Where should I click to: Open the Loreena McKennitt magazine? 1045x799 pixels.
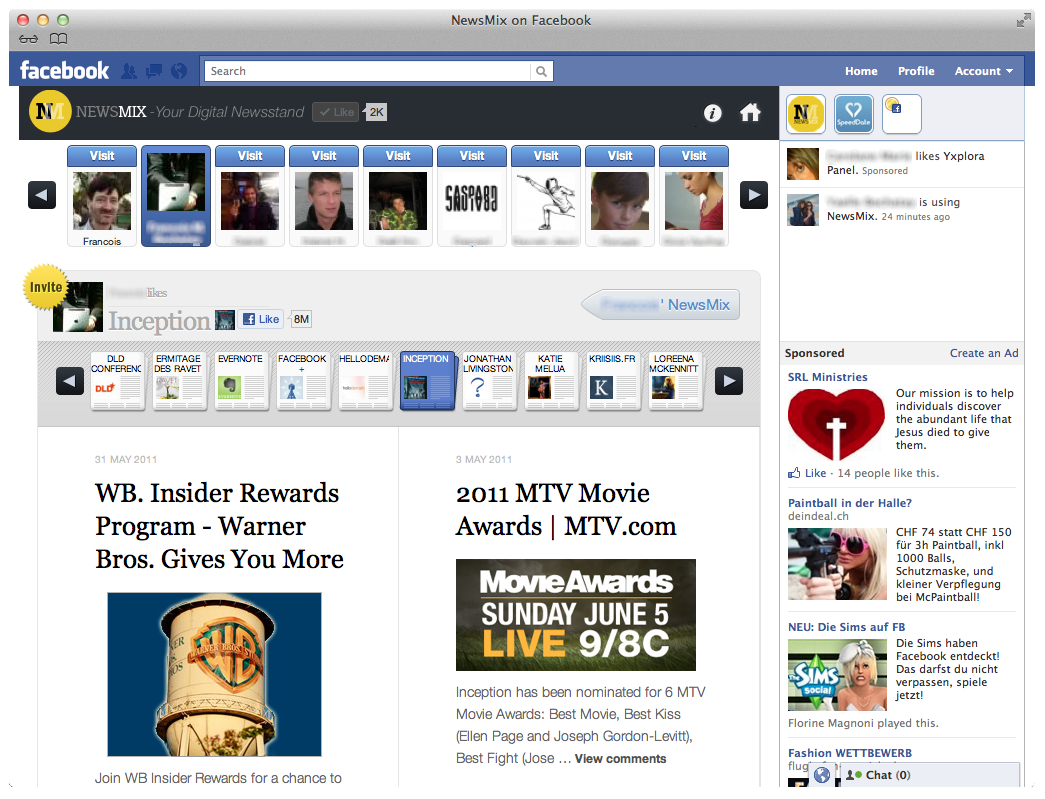click(x=674, y=381)
